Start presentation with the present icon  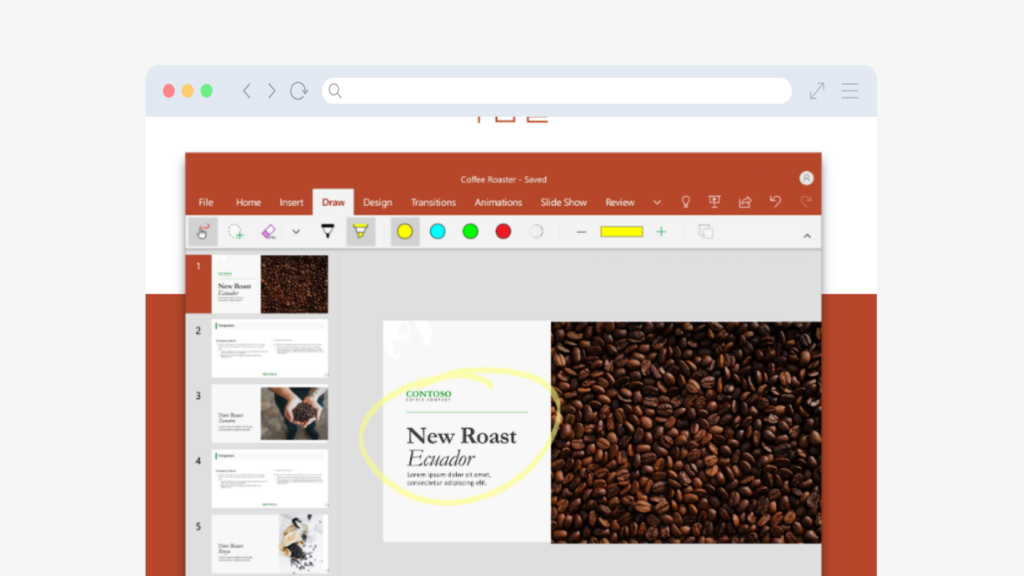coord(714,202)
